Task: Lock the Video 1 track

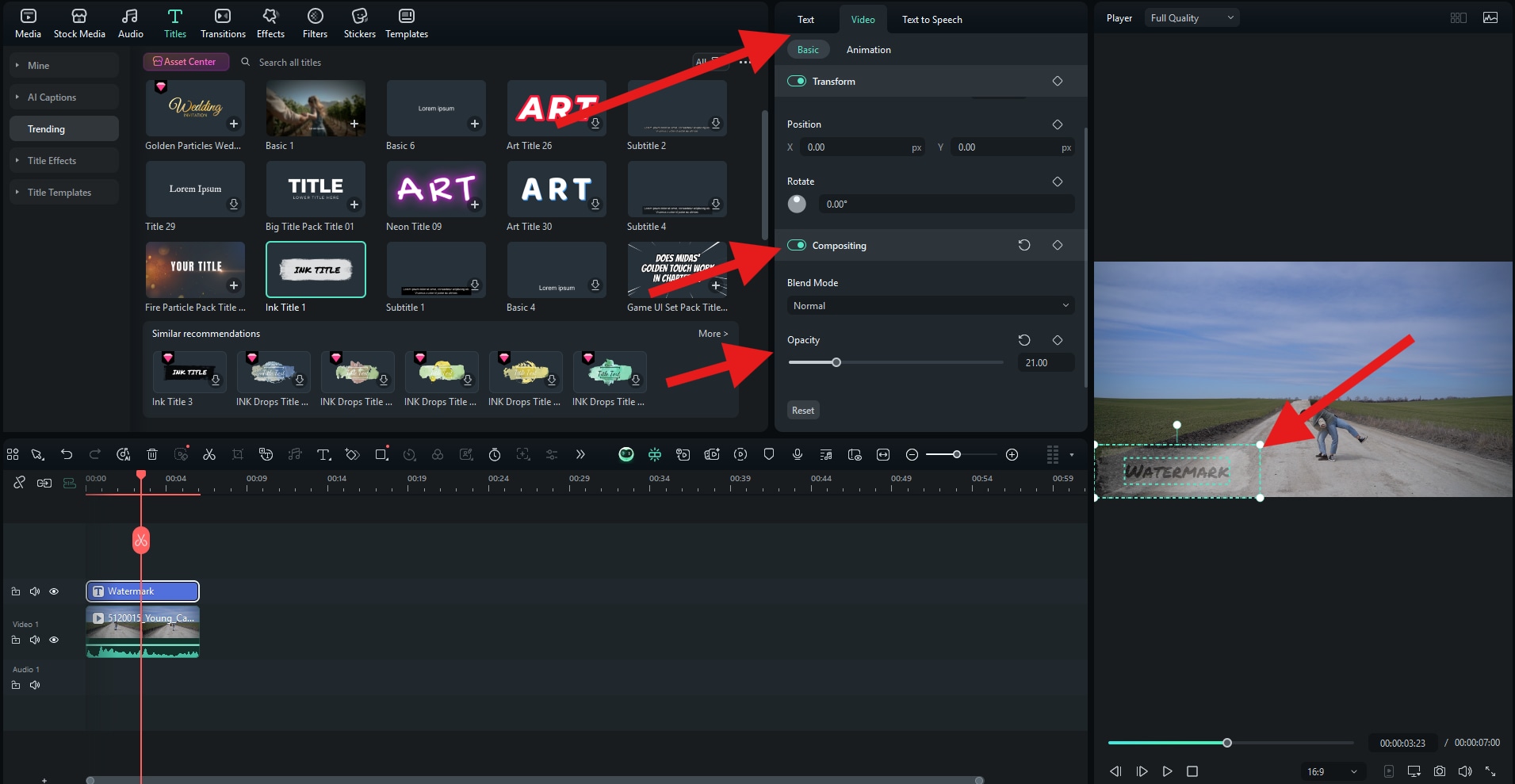Action: click(x=16, y=640)
